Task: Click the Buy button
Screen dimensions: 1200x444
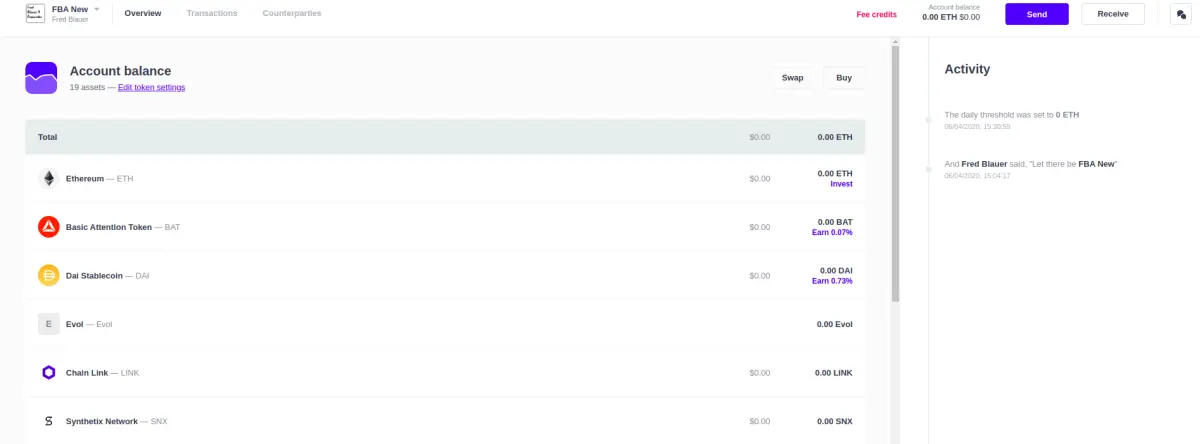Action: [x=844, y=78]
